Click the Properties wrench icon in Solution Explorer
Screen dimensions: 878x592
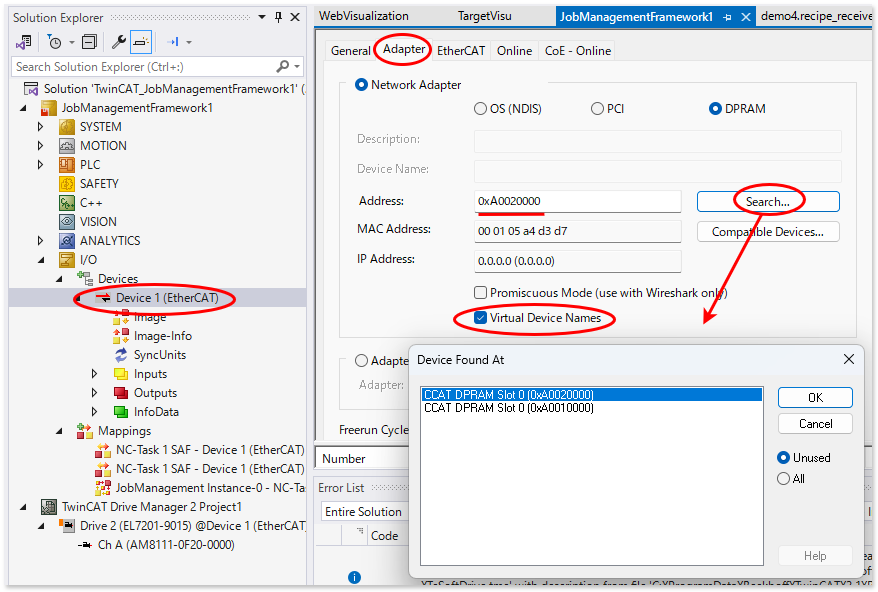click(x=118, y=42)
